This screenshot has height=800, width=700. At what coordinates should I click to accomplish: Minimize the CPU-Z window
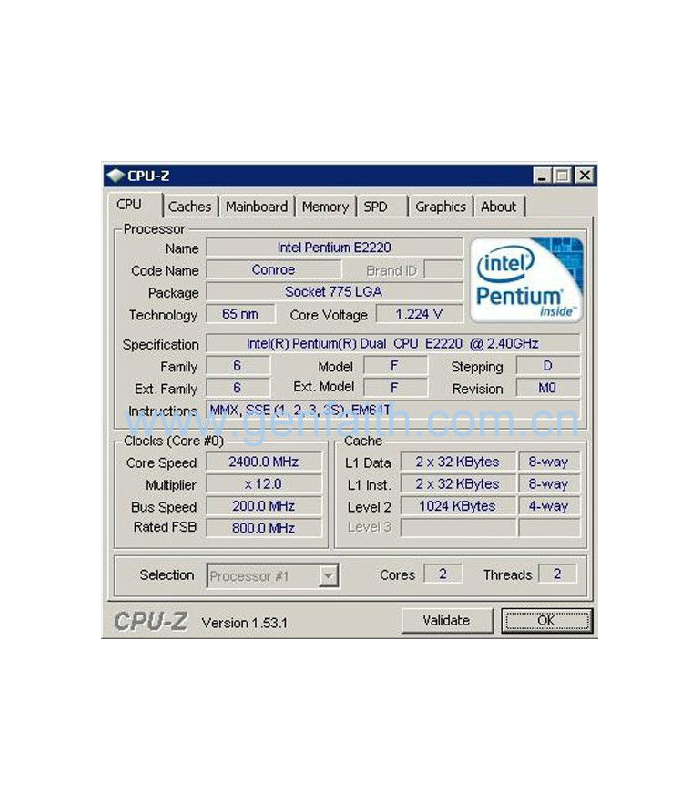tap(542, 176)
